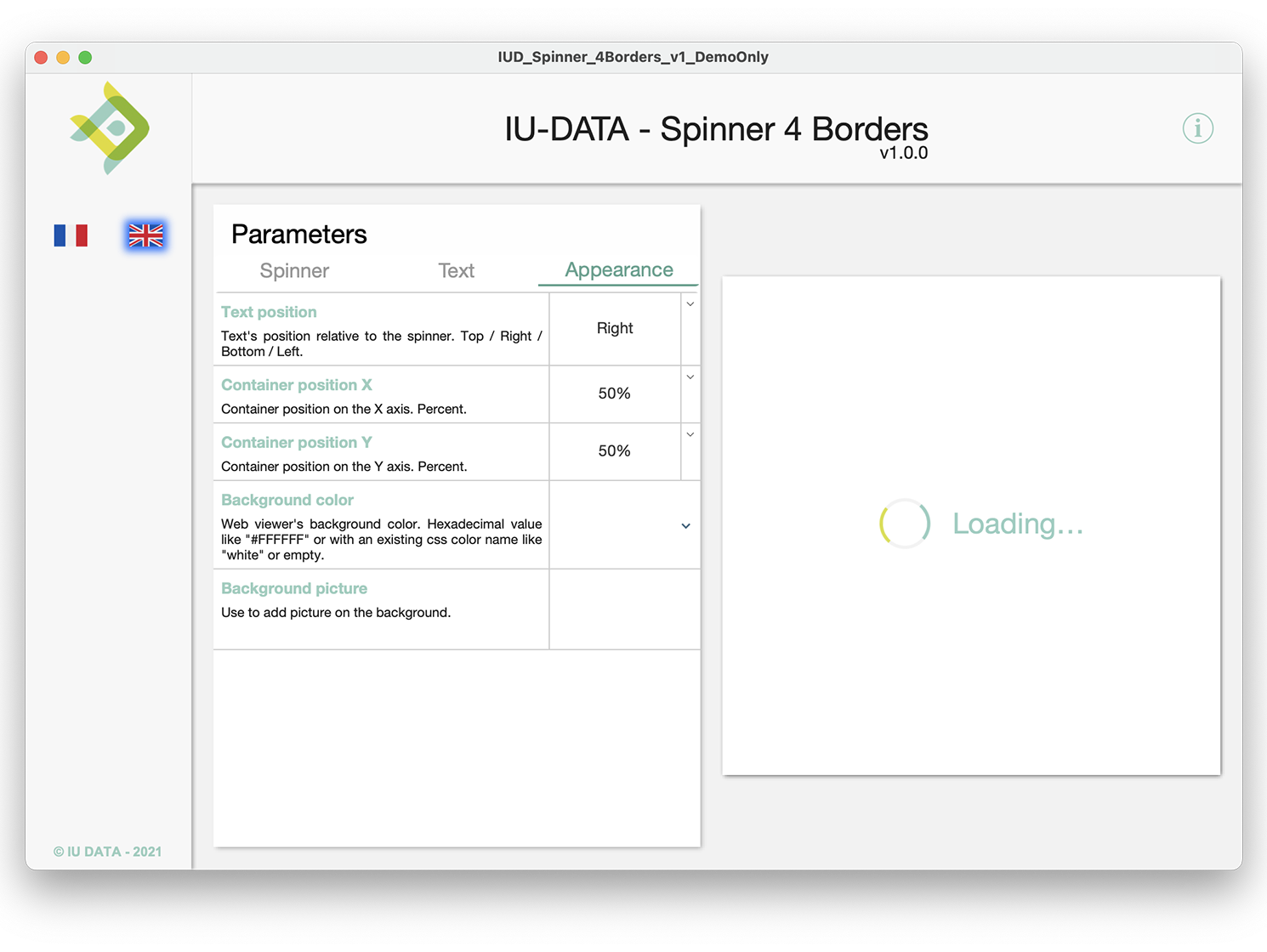Click the v1.0.0 version label
Viewport: 1267px width, 952px height.
tap(903, 153)
